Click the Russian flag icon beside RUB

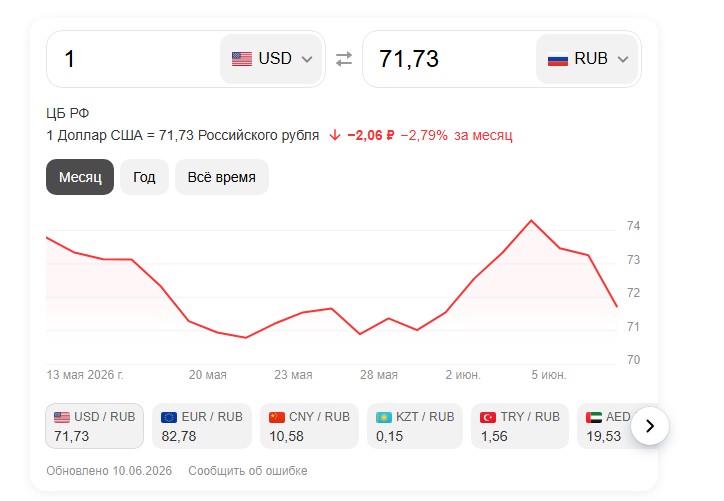pyautogui.click(x=557, y=60)
